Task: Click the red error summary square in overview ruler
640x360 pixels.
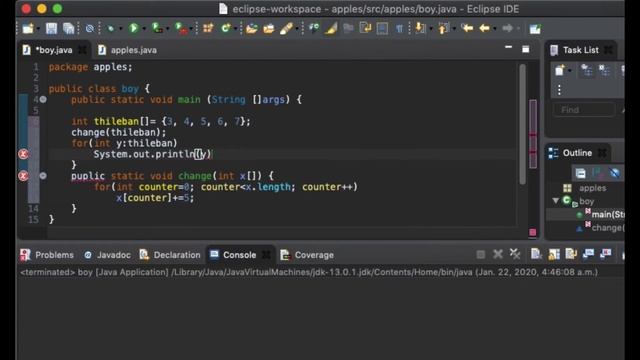Action: coord(533,232)
